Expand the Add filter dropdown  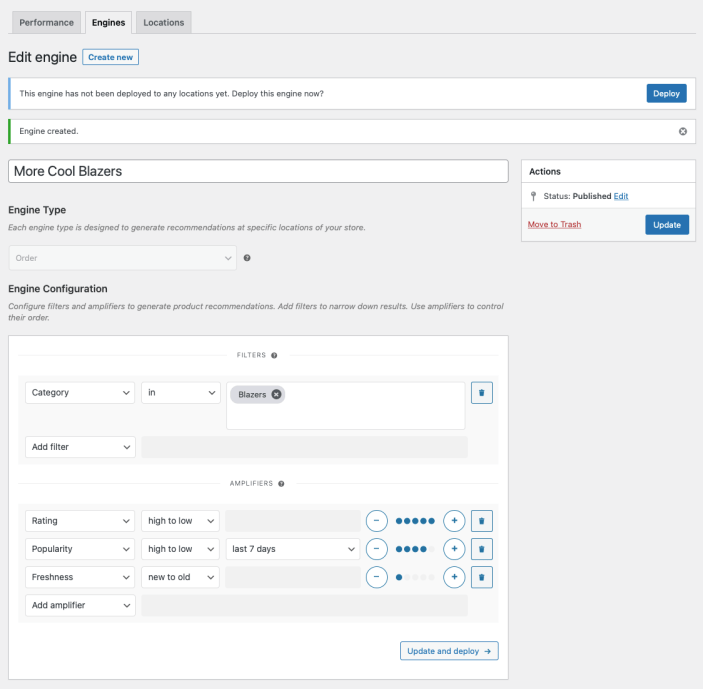pos(80,447)
